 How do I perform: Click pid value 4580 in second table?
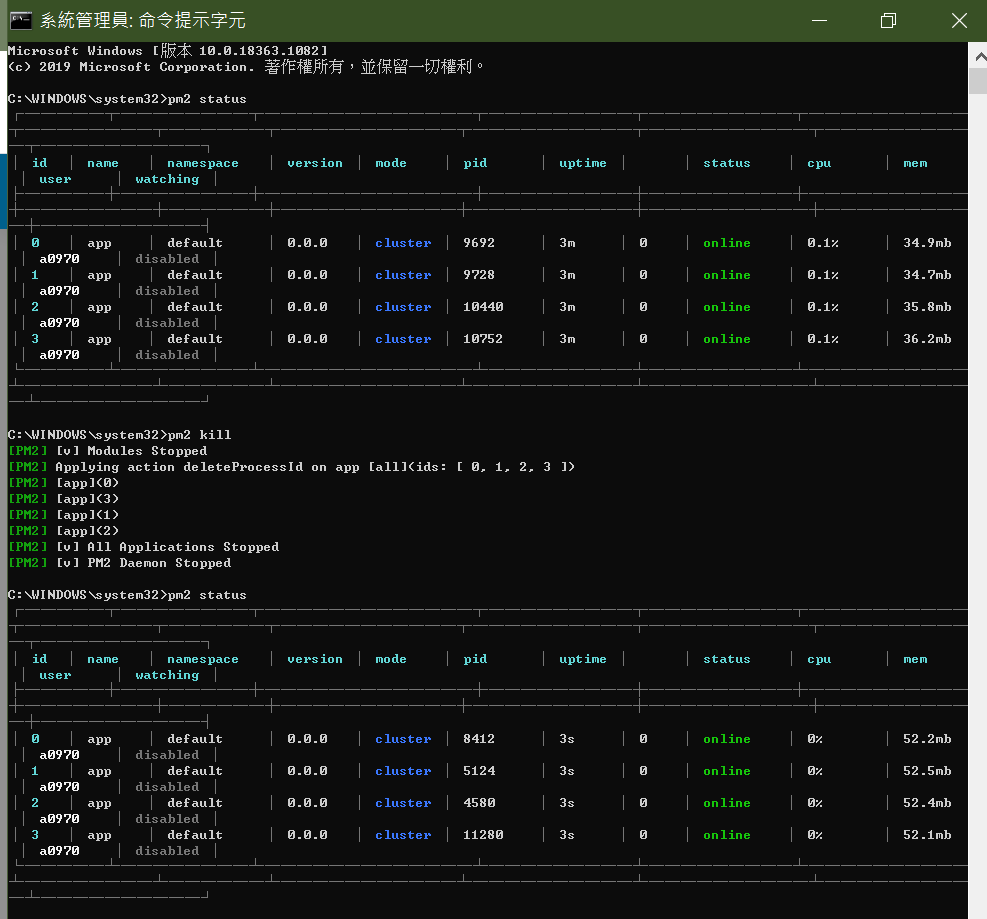[x=479, y=803]
